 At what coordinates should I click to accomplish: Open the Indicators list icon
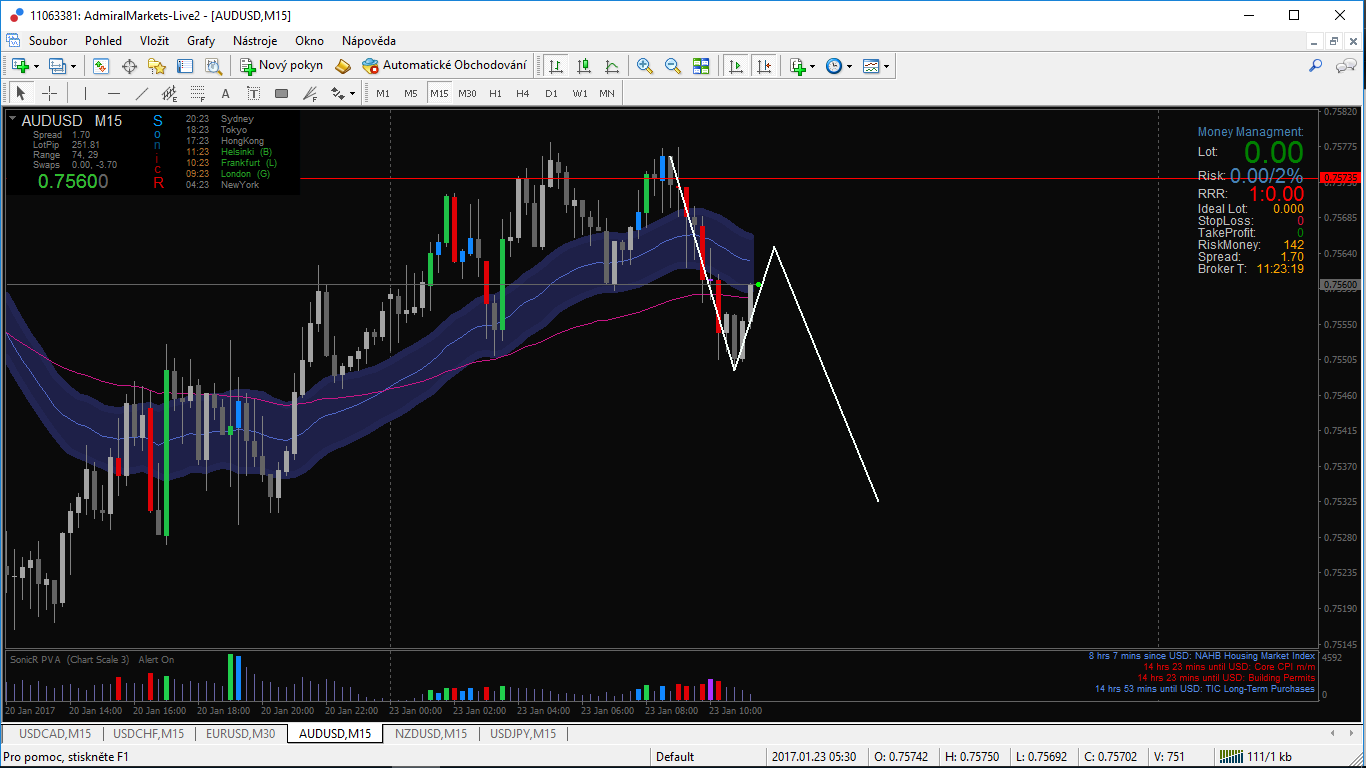pyautogui.click(x=797, y=66)
